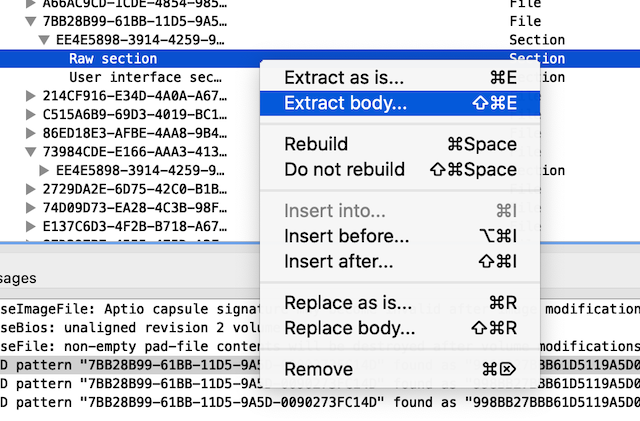Image resolution: width=640 pixels, height=421 pixels.
Task: Select Extract as is... menu entry
Action: tap(400, 78)
